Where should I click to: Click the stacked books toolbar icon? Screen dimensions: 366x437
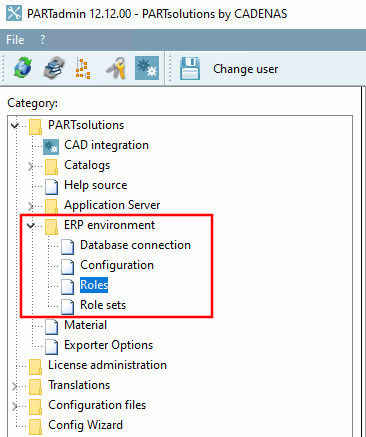(54, 68)
